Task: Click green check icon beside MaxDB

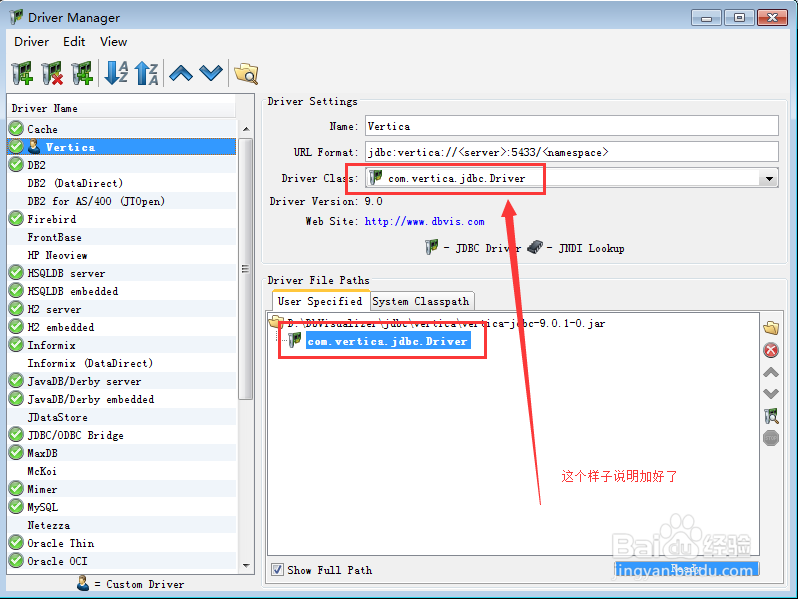Action: [x=16, y=452]
